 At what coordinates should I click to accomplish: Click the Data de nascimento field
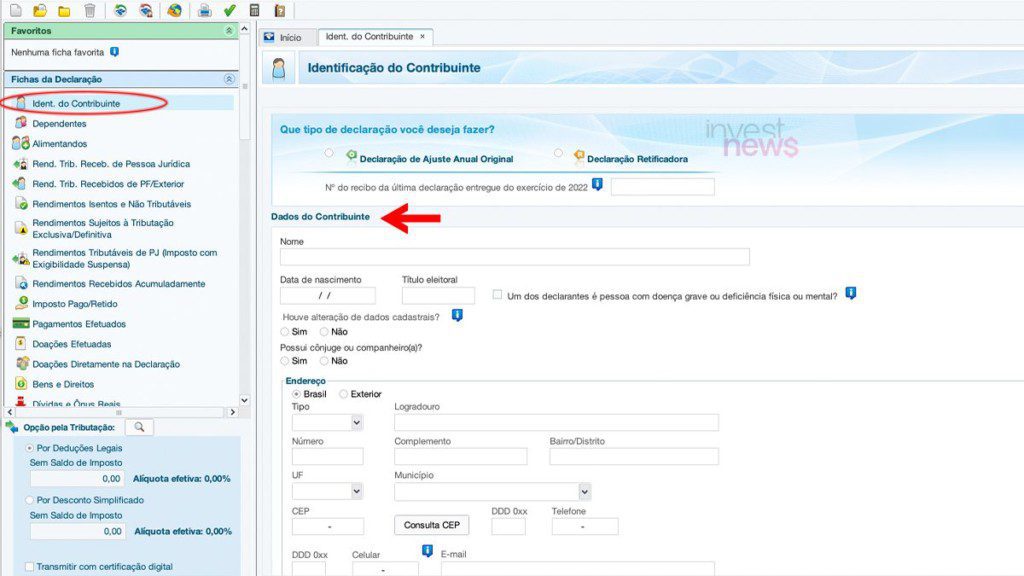pos(327,296)
